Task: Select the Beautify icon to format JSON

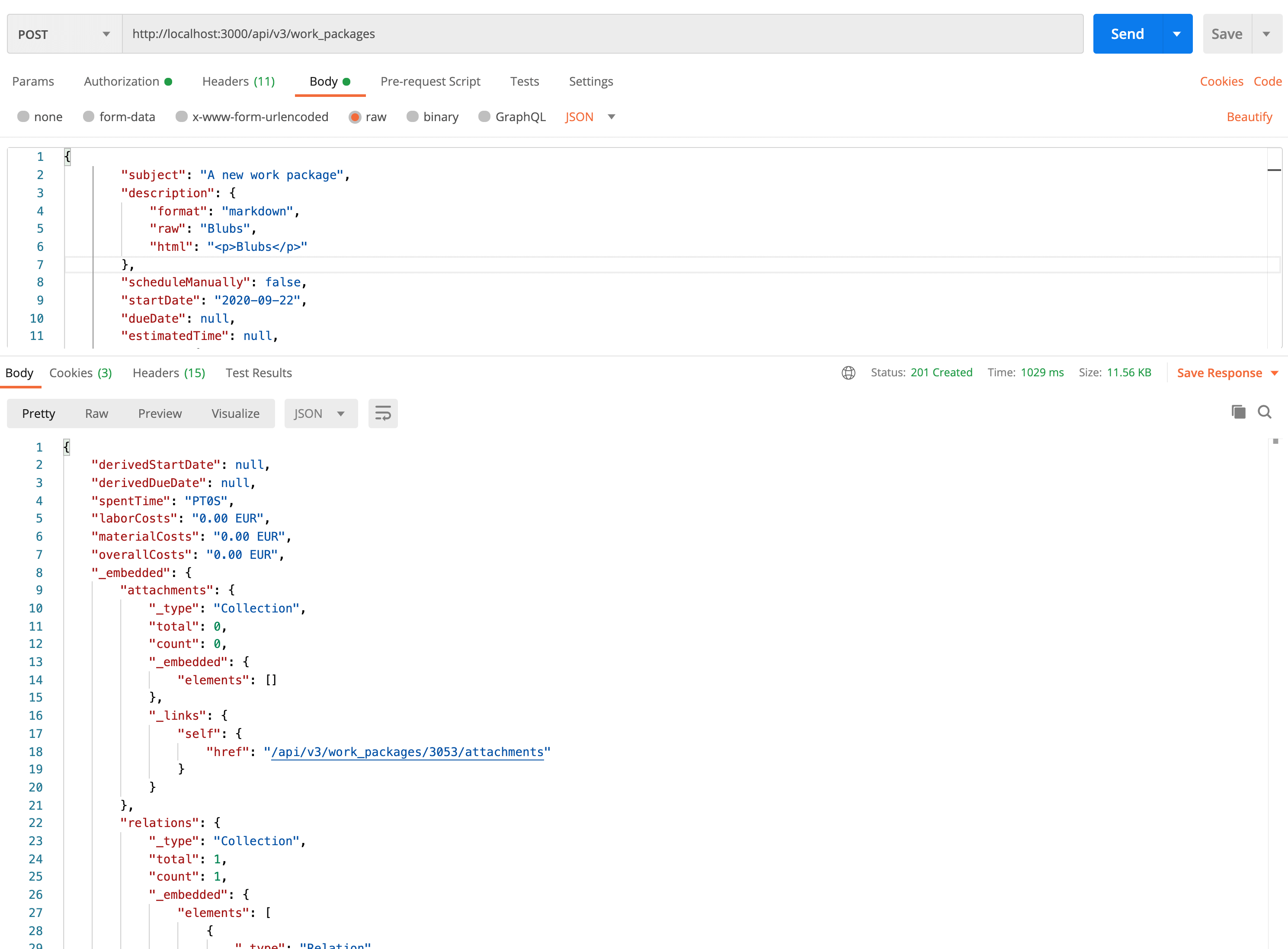Action: coord(1250,117)
